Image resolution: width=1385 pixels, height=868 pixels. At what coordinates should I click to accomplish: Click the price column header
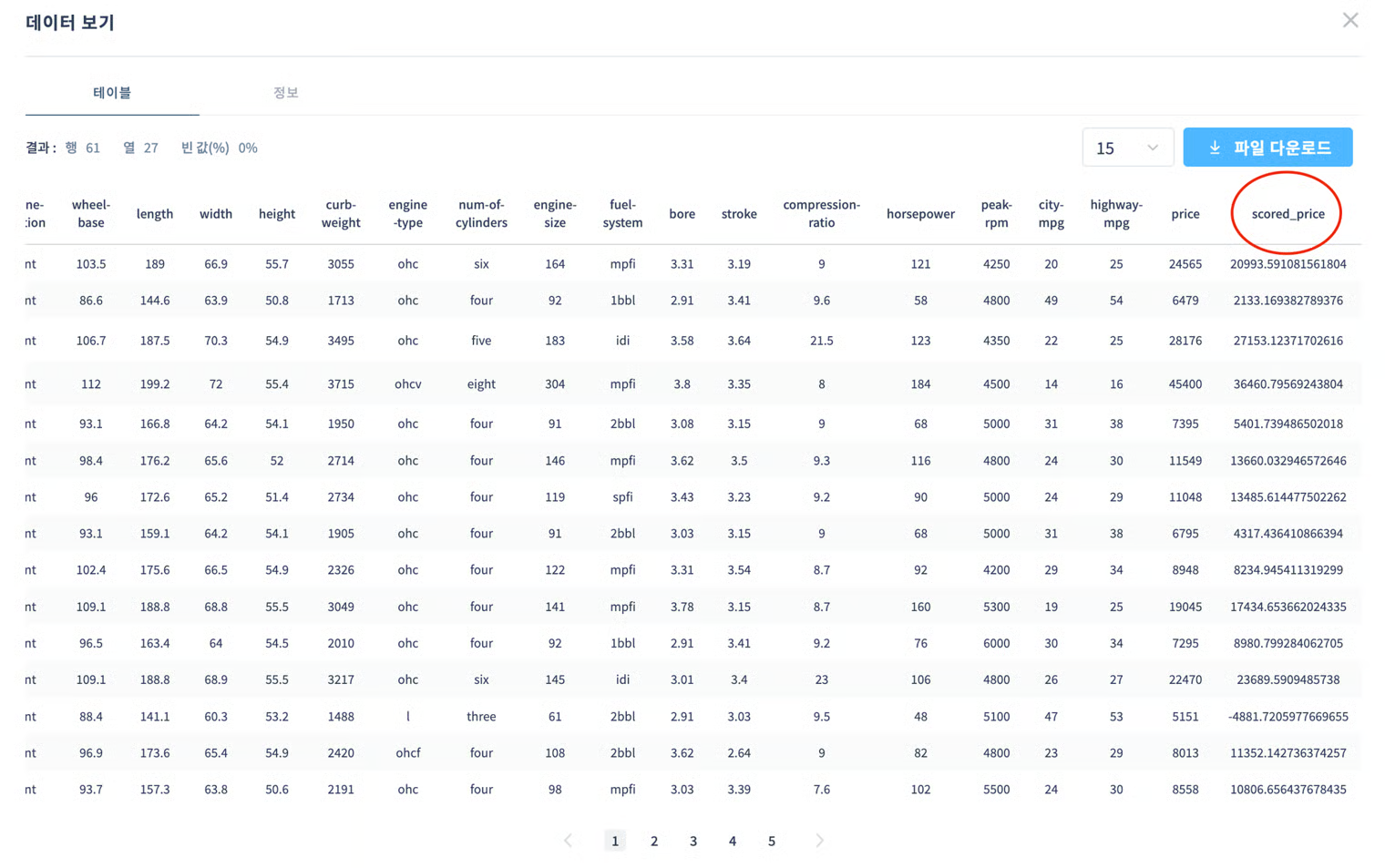click(x=1185, y=214)
